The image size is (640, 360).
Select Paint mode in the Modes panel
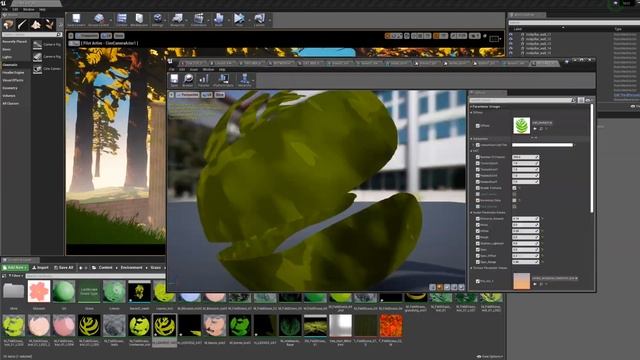tap(22, 25)
